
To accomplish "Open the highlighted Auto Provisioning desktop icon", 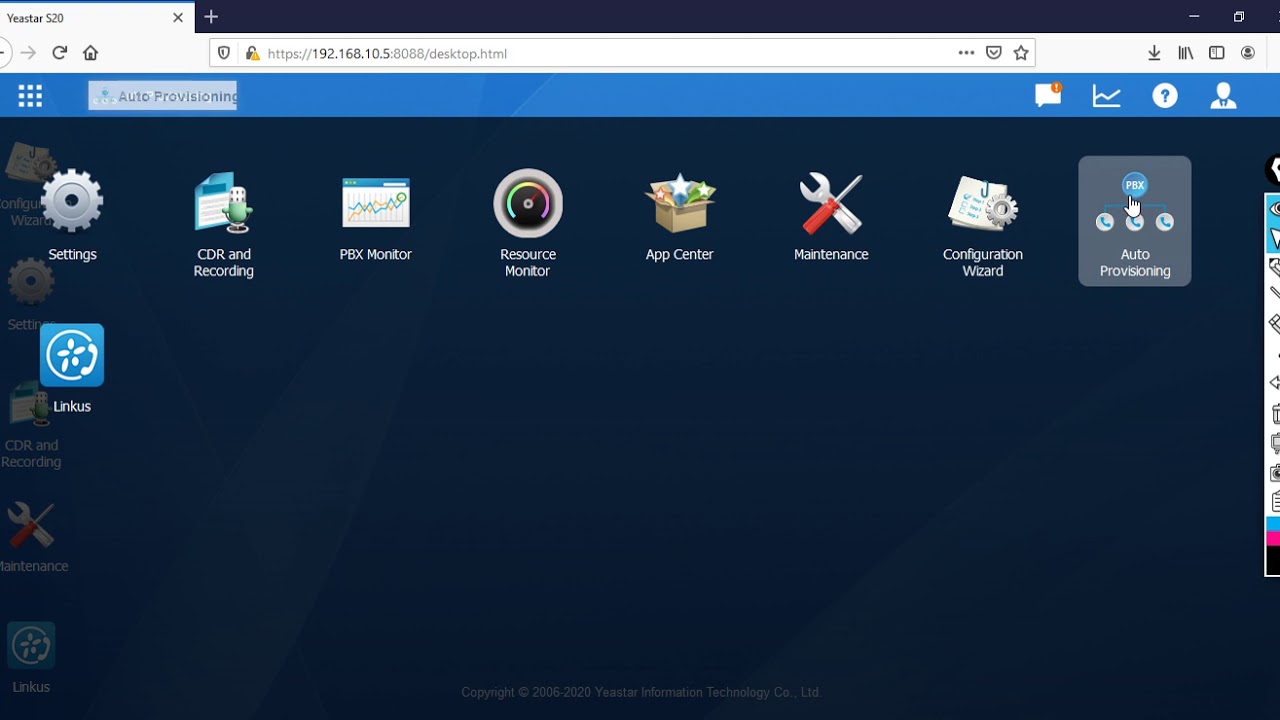I will [x=1135, y=221].
